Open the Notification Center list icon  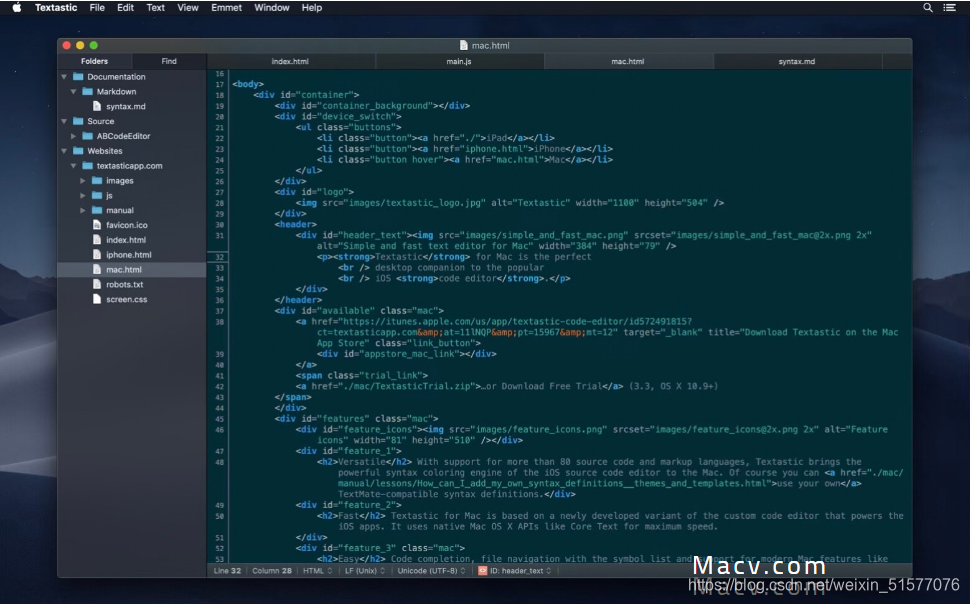(950, 7)
